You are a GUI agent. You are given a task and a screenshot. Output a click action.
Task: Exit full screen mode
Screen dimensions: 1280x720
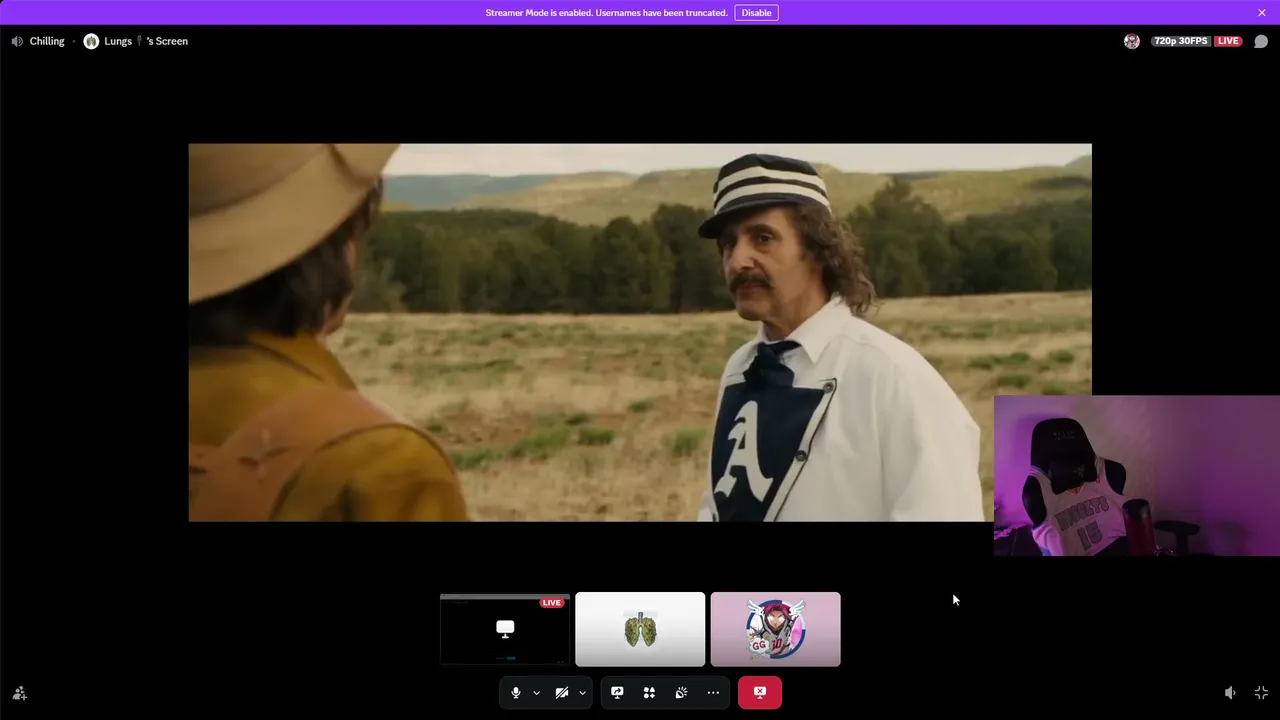coord(1261,693)
